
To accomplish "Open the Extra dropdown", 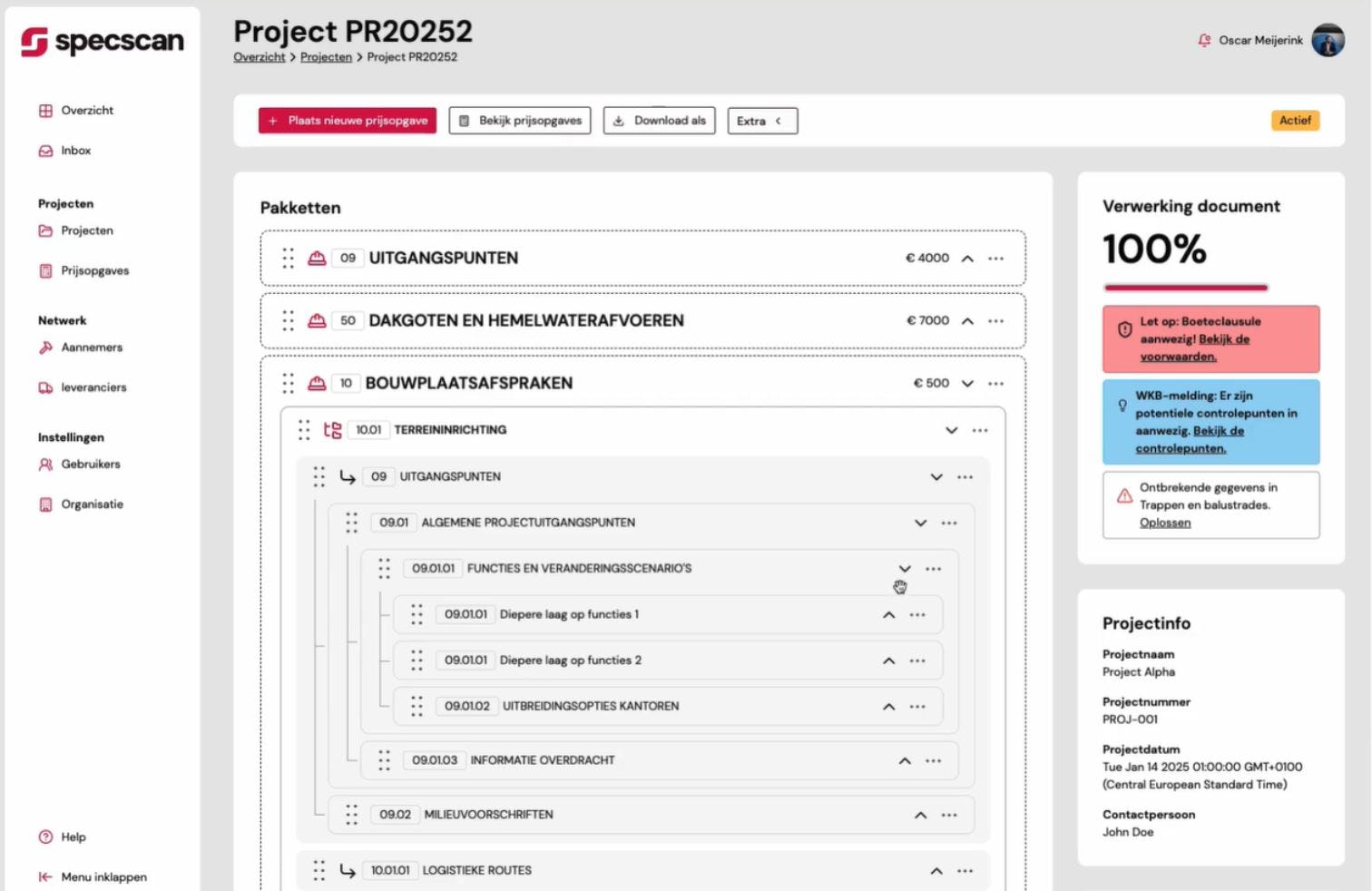I will click(761, 121).
